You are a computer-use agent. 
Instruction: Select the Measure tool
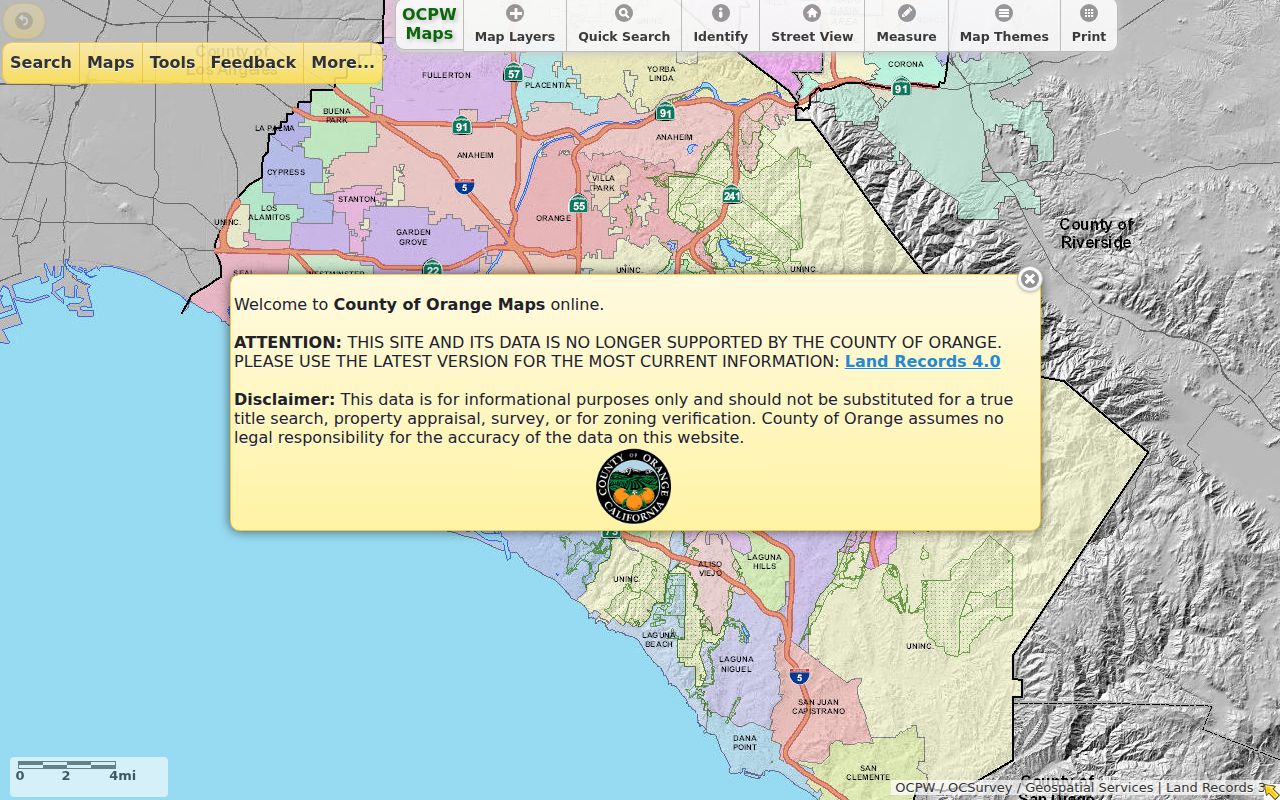click(906, 25)
